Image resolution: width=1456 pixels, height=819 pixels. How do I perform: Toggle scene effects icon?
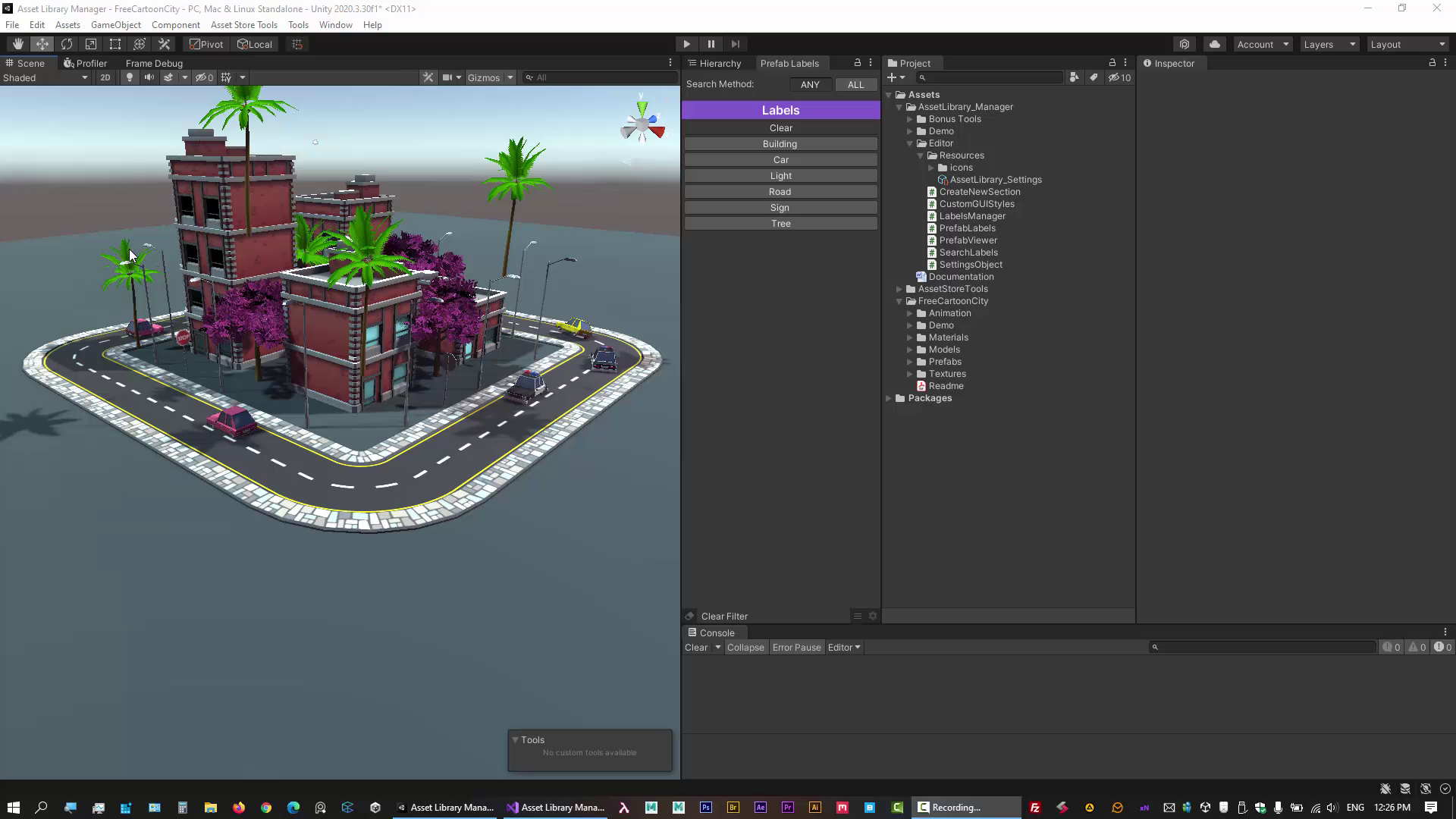tap(168, 77)
